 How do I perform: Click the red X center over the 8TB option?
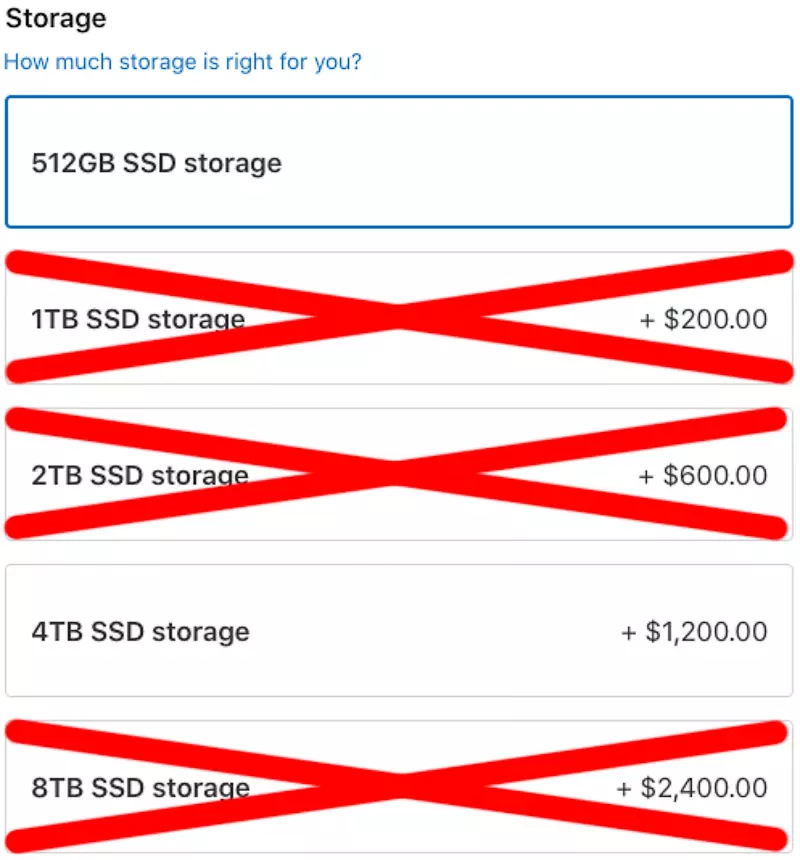pos(400,787)
